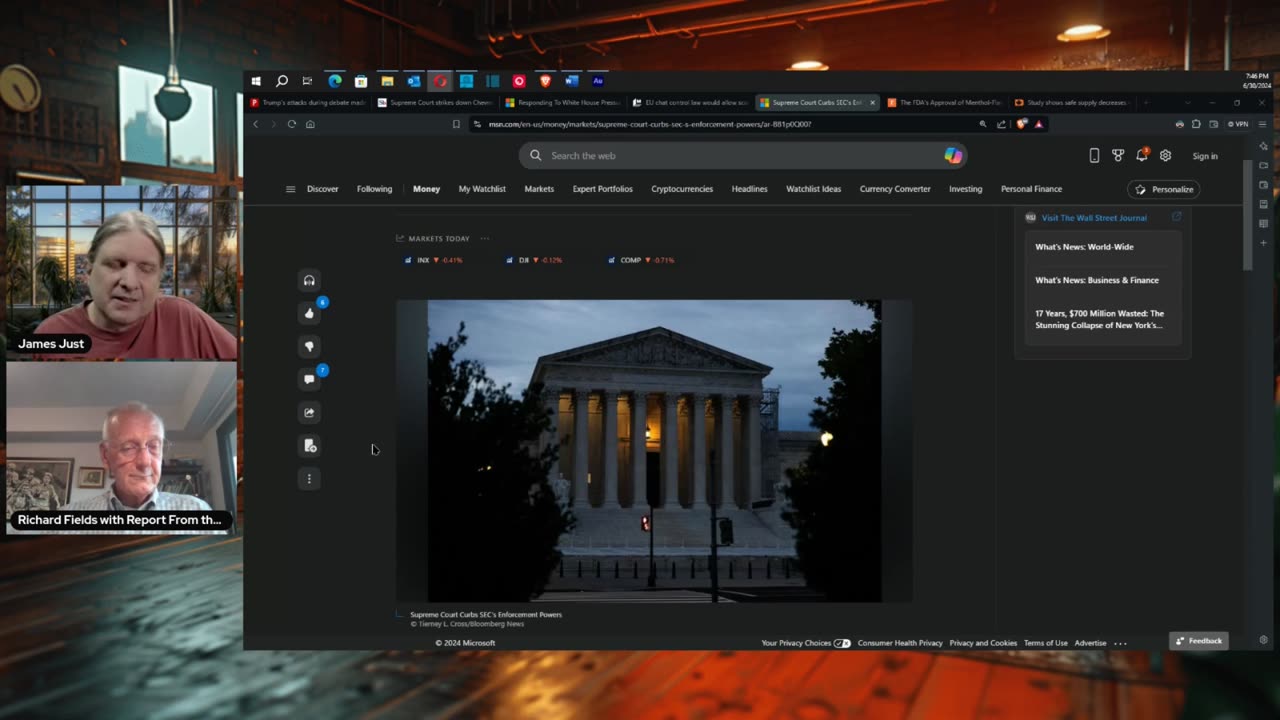Click the COMP market ticker
The width and height of the screenshot is (1280, 720).
(x=641, y=260)
